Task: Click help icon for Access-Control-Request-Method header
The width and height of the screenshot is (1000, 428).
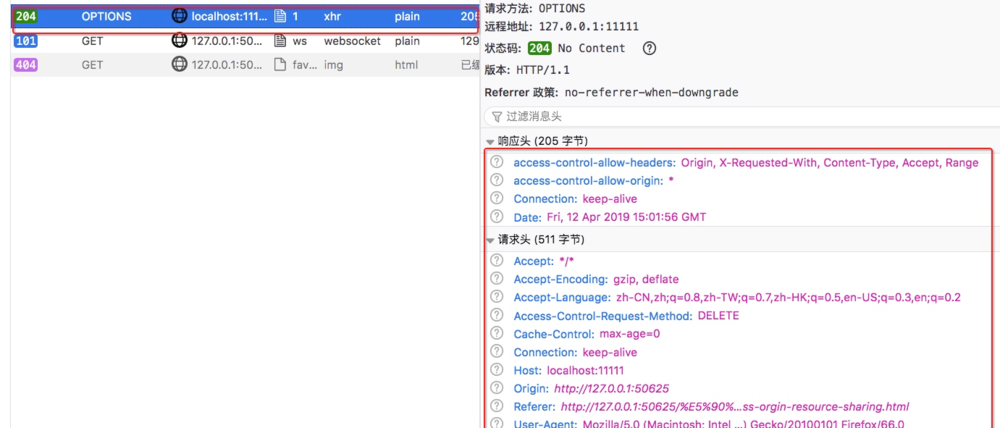Action: click(x=497, y=315)
